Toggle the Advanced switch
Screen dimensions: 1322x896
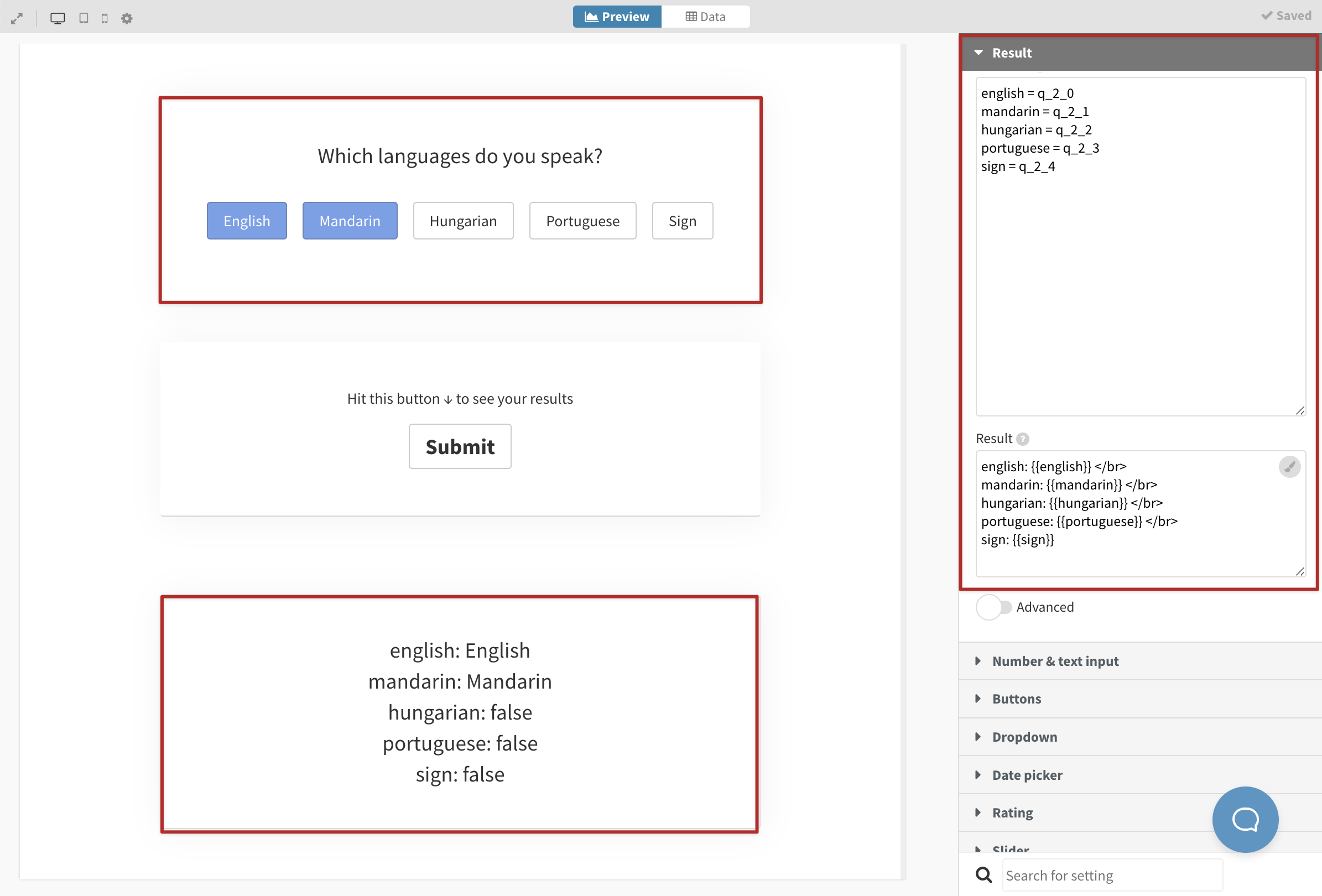pos(993,607)
